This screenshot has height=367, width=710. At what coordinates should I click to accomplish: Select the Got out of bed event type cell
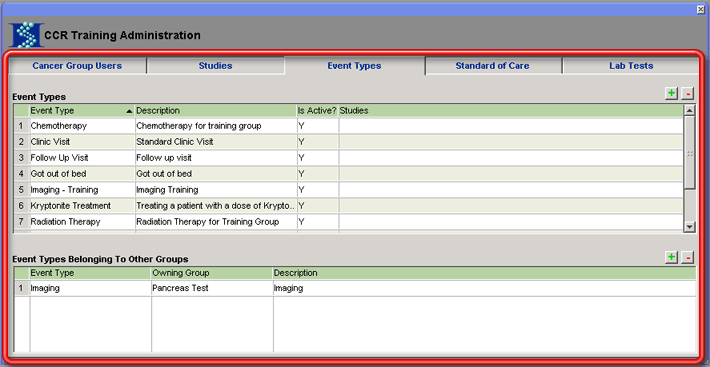point(82,174)
